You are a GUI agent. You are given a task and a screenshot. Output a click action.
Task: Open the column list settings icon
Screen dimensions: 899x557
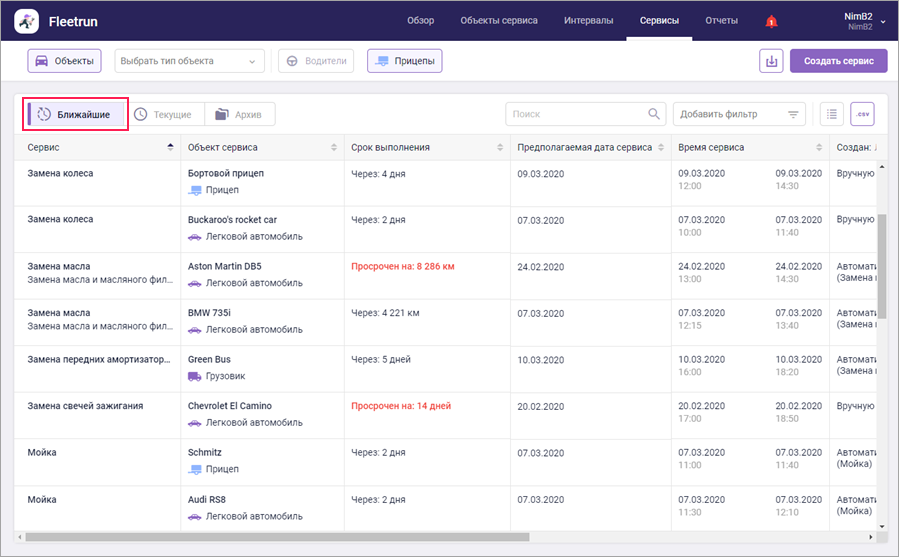click(x=831, y=114)
